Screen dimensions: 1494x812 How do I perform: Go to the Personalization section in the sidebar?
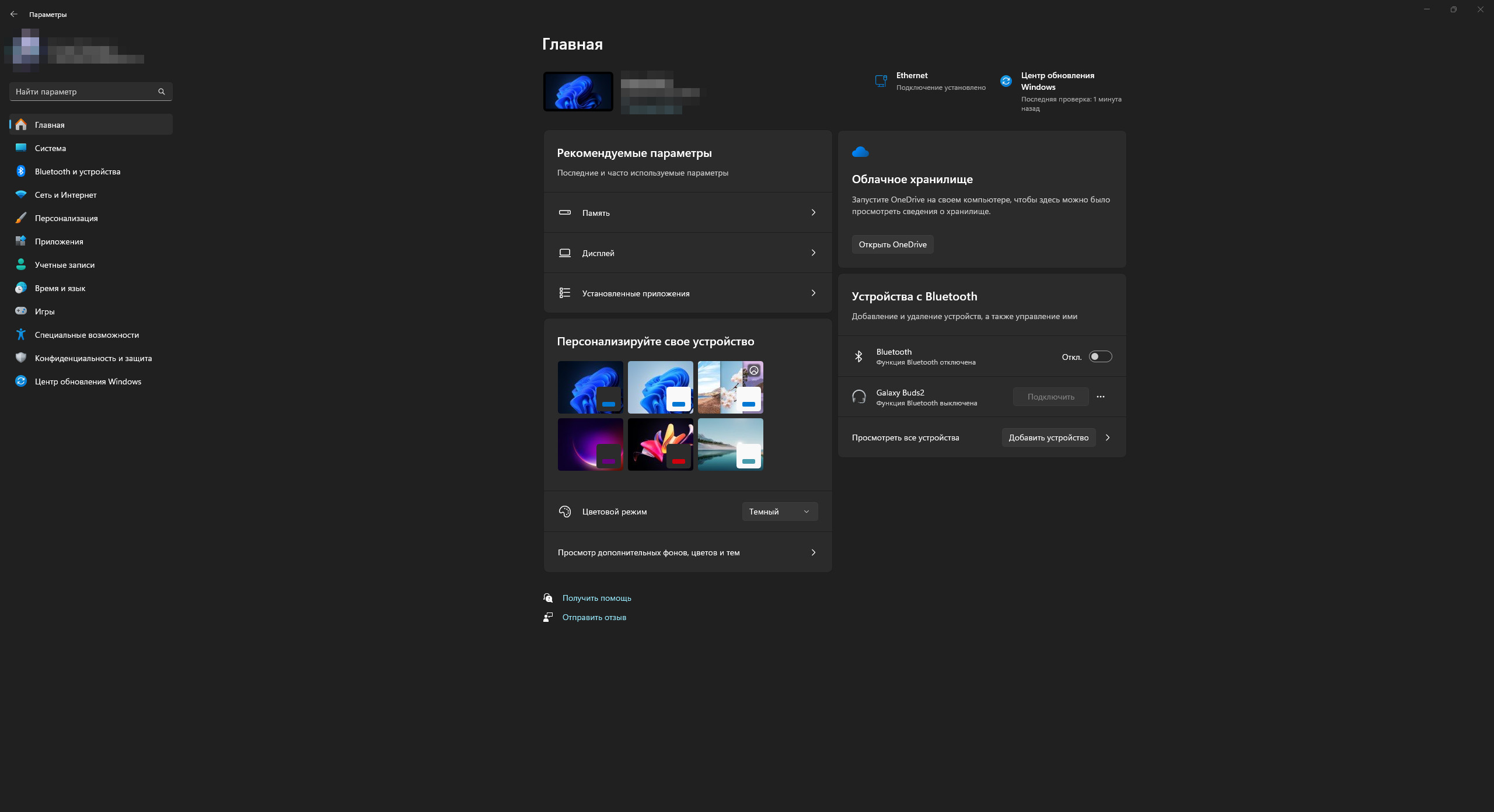pos(66,218)
